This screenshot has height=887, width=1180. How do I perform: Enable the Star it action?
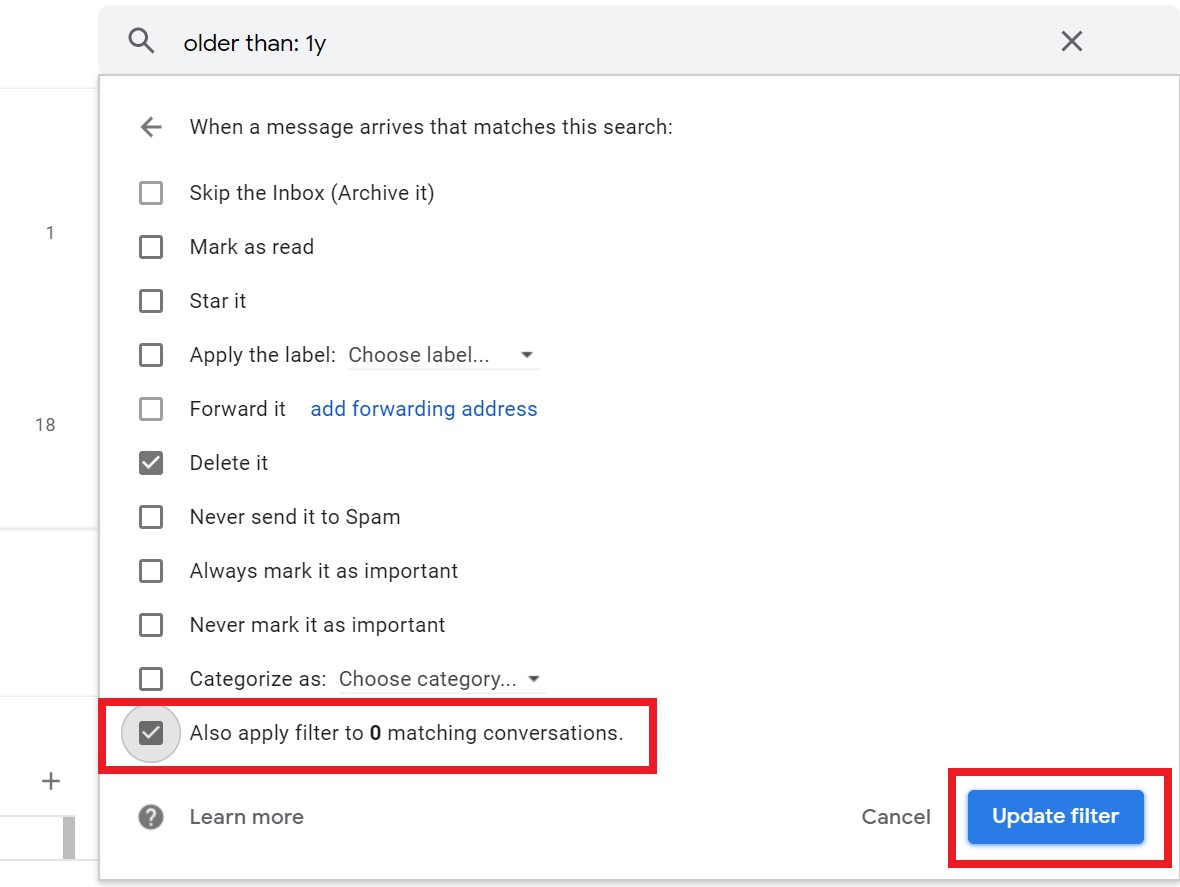[x=151, y=301]
